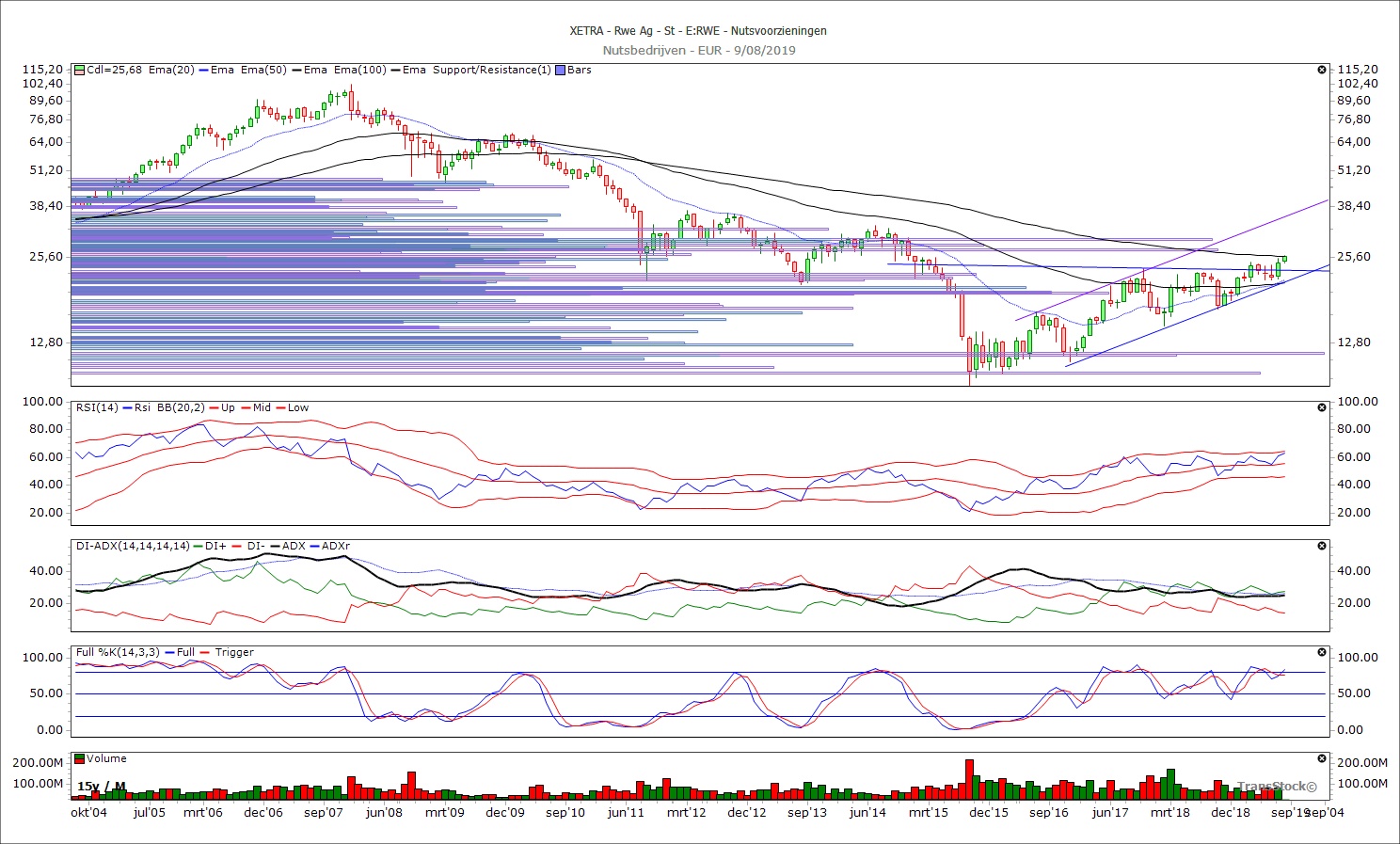Click the Cdl candlestick color swatch
Viewport: 1400px width, 844px height.
(80, 70)
